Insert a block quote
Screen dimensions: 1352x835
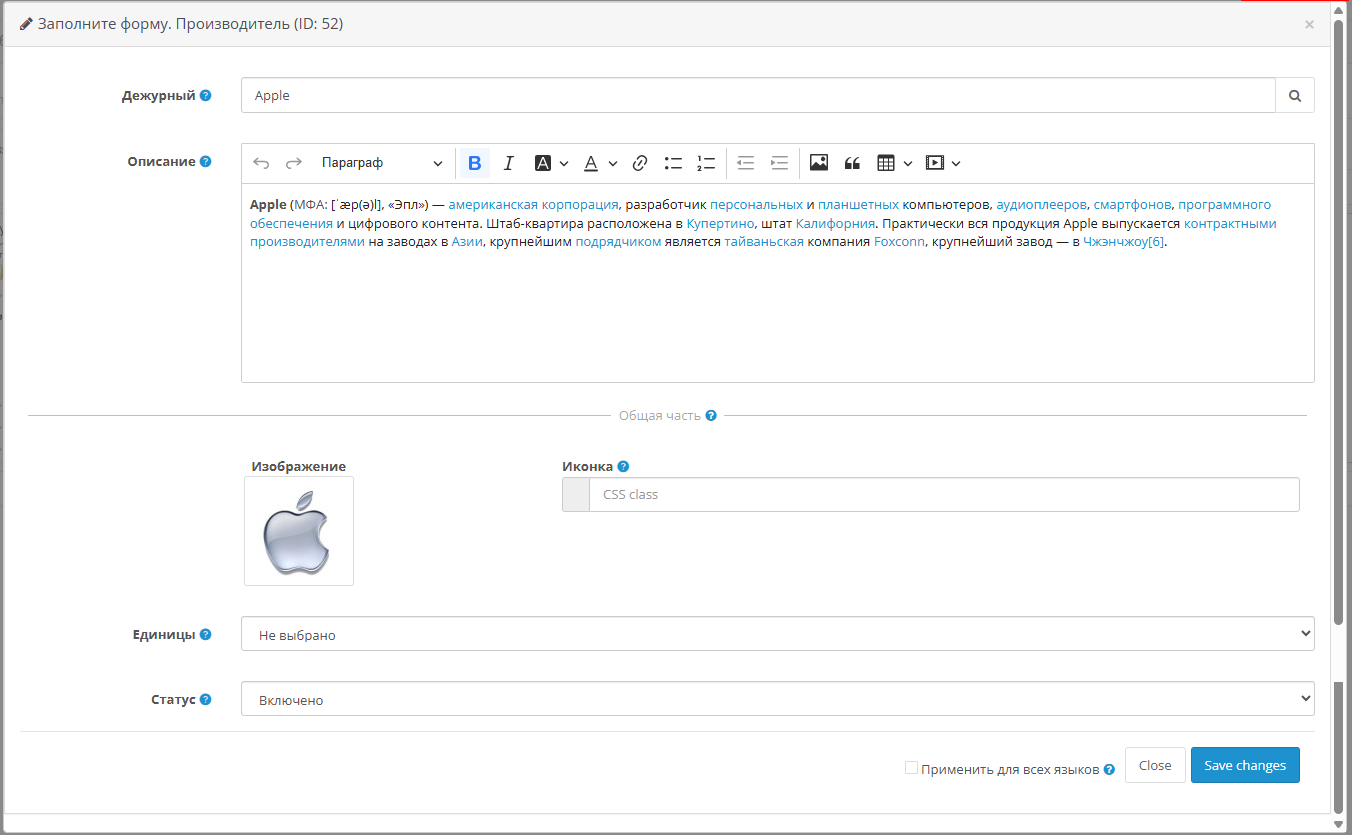click(853, 163)
